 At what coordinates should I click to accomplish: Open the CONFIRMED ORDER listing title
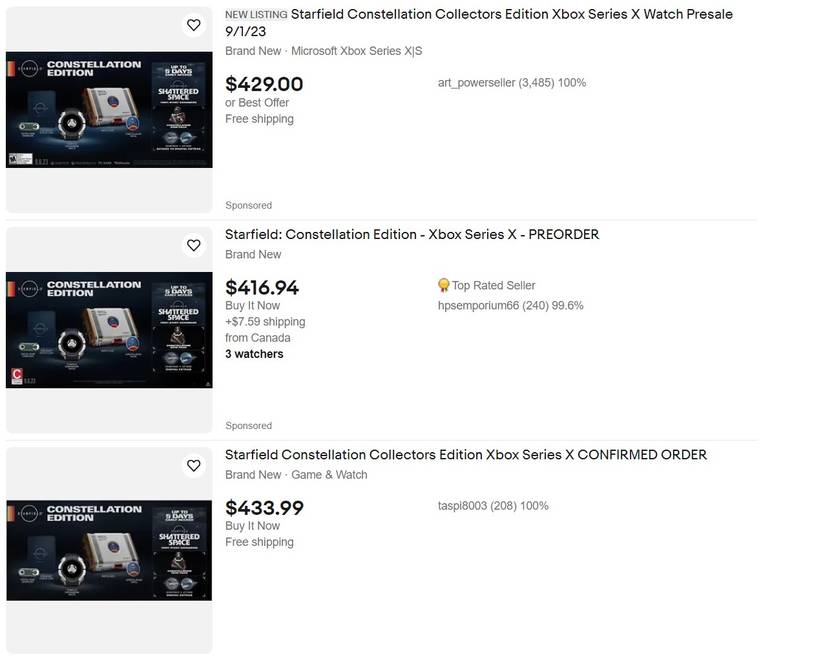click(x=465, y=454)
